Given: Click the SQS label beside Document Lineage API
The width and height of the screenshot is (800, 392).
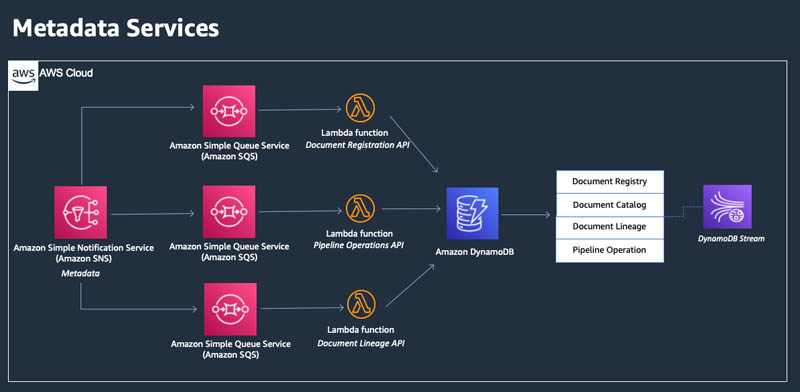Looking at the screenshot, I should [x=231, y=349].
